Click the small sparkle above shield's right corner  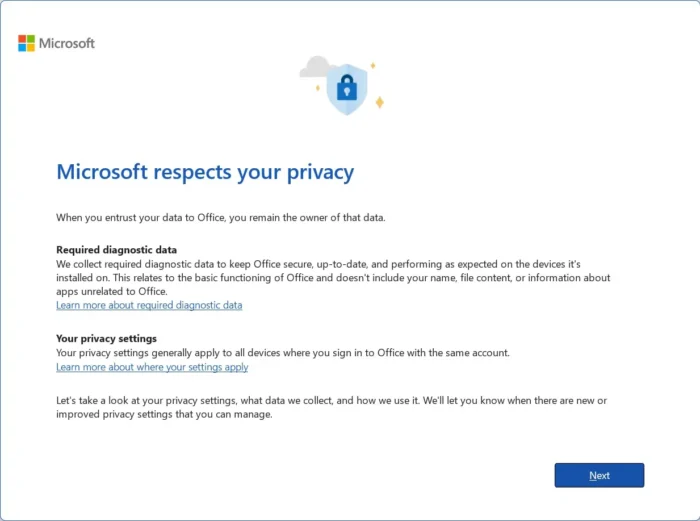click(373, 65)
